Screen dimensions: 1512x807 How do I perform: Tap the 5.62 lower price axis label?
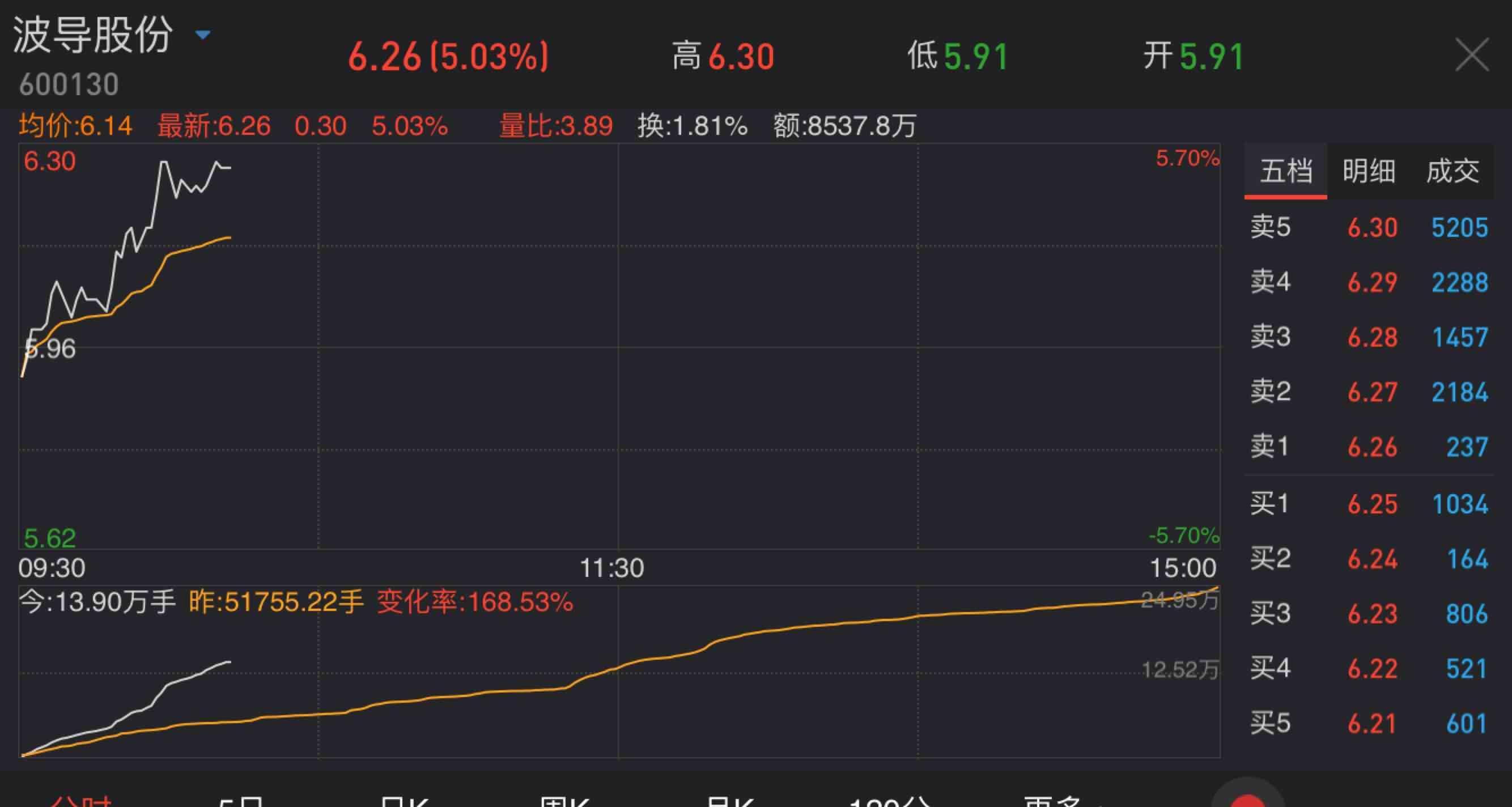tap(50, 538)
